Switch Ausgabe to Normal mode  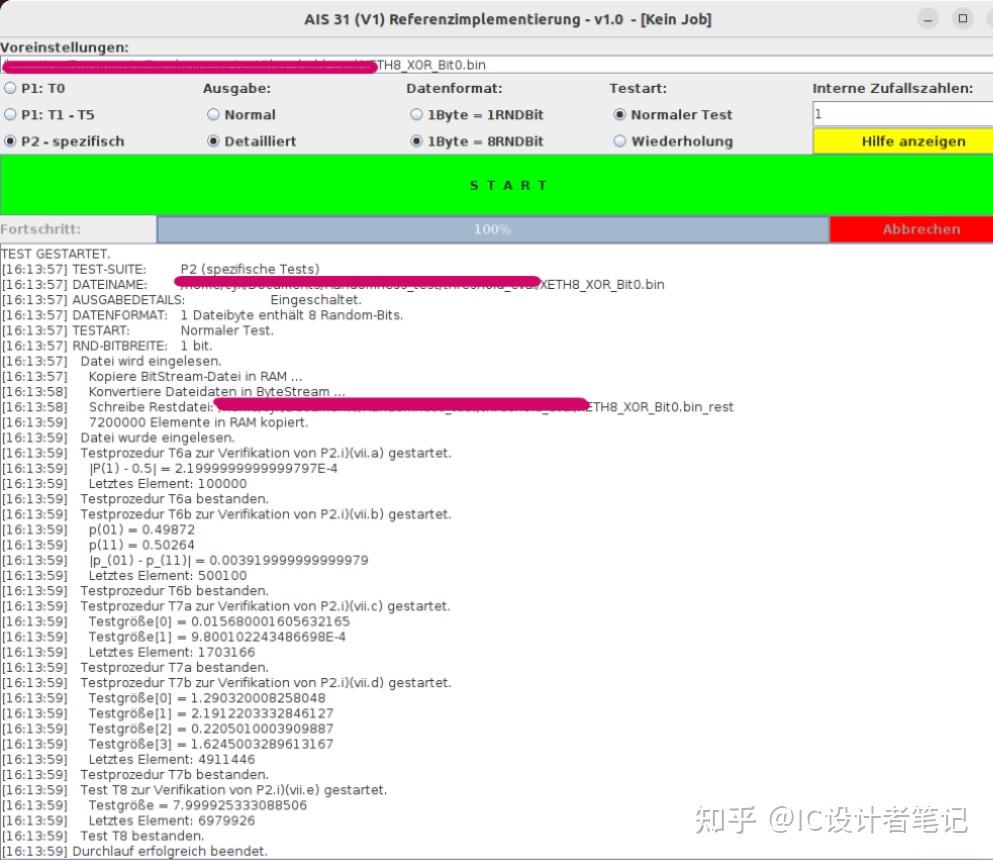[213, 114]
